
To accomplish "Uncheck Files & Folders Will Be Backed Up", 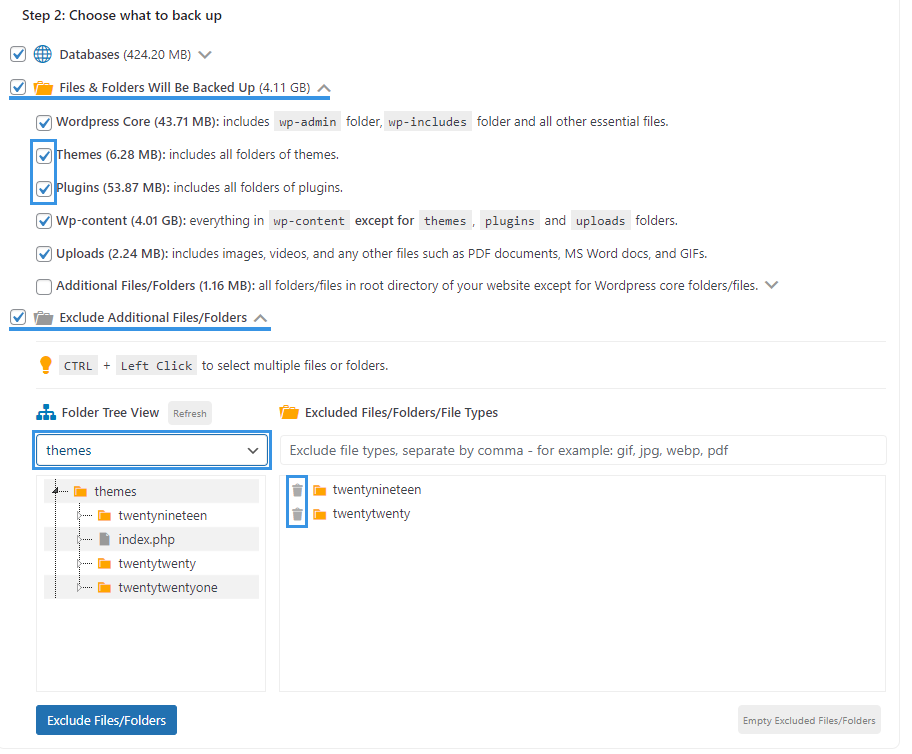I will (x=18, y=87).
